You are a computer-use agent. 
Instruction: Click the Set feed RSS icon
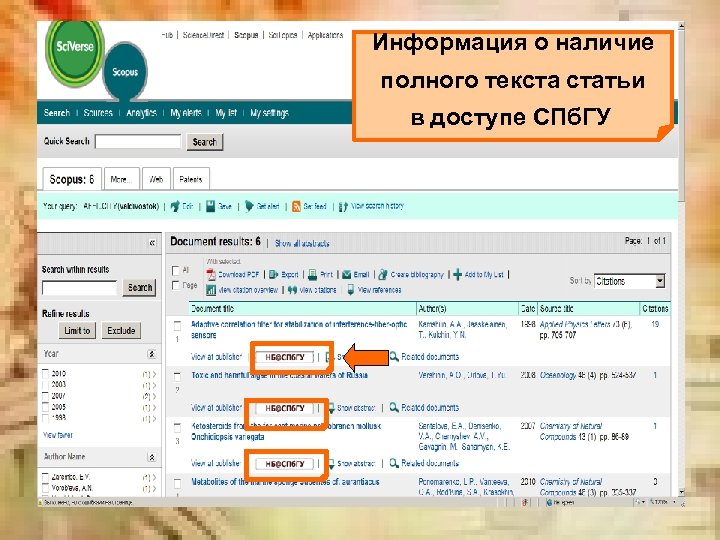point(296,206)
